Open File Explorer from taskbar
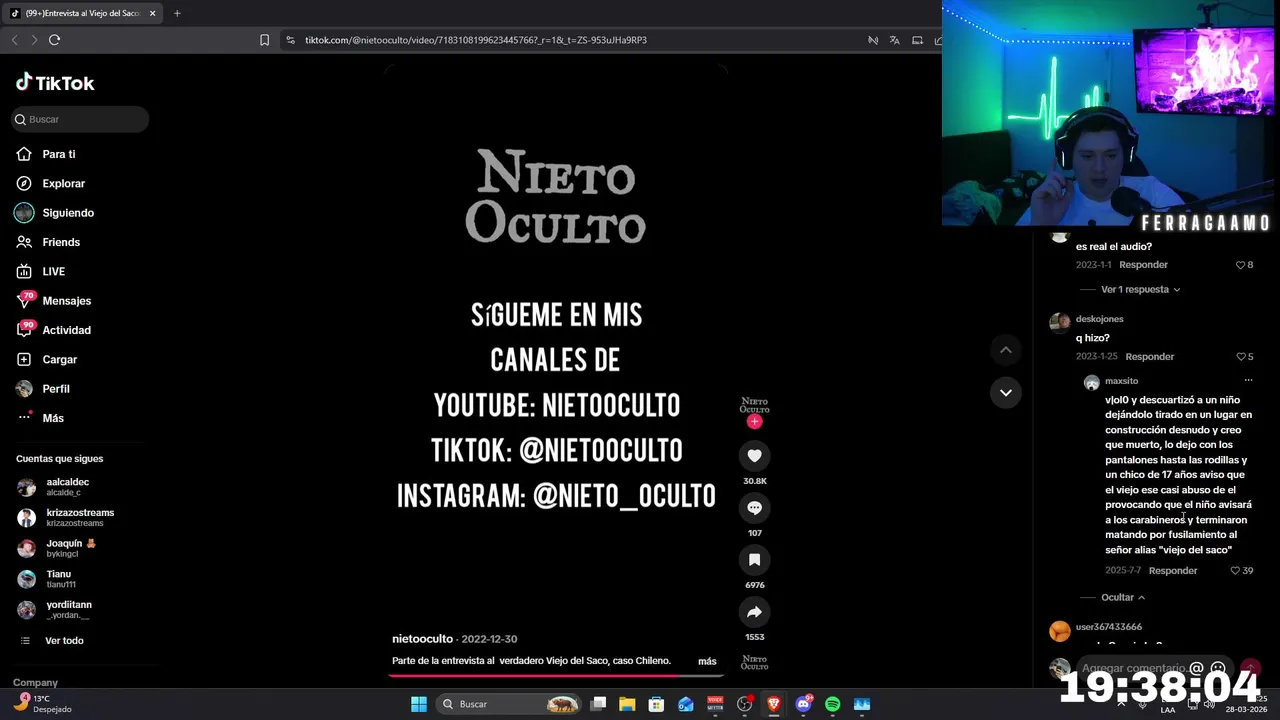This screenshot has width=1280, height=720. coord(627,704)
